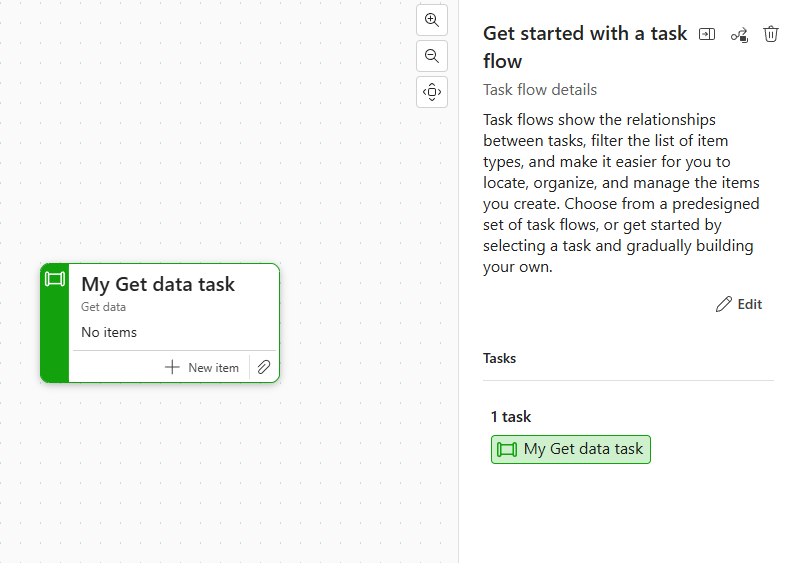The width and height of the screenshot is (793, 563).
Task: Click the 'No items' text on task card
Action: (109, 332)
